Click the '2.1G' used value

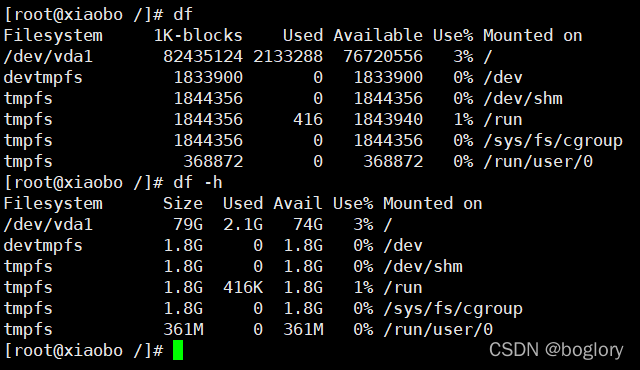243,225
